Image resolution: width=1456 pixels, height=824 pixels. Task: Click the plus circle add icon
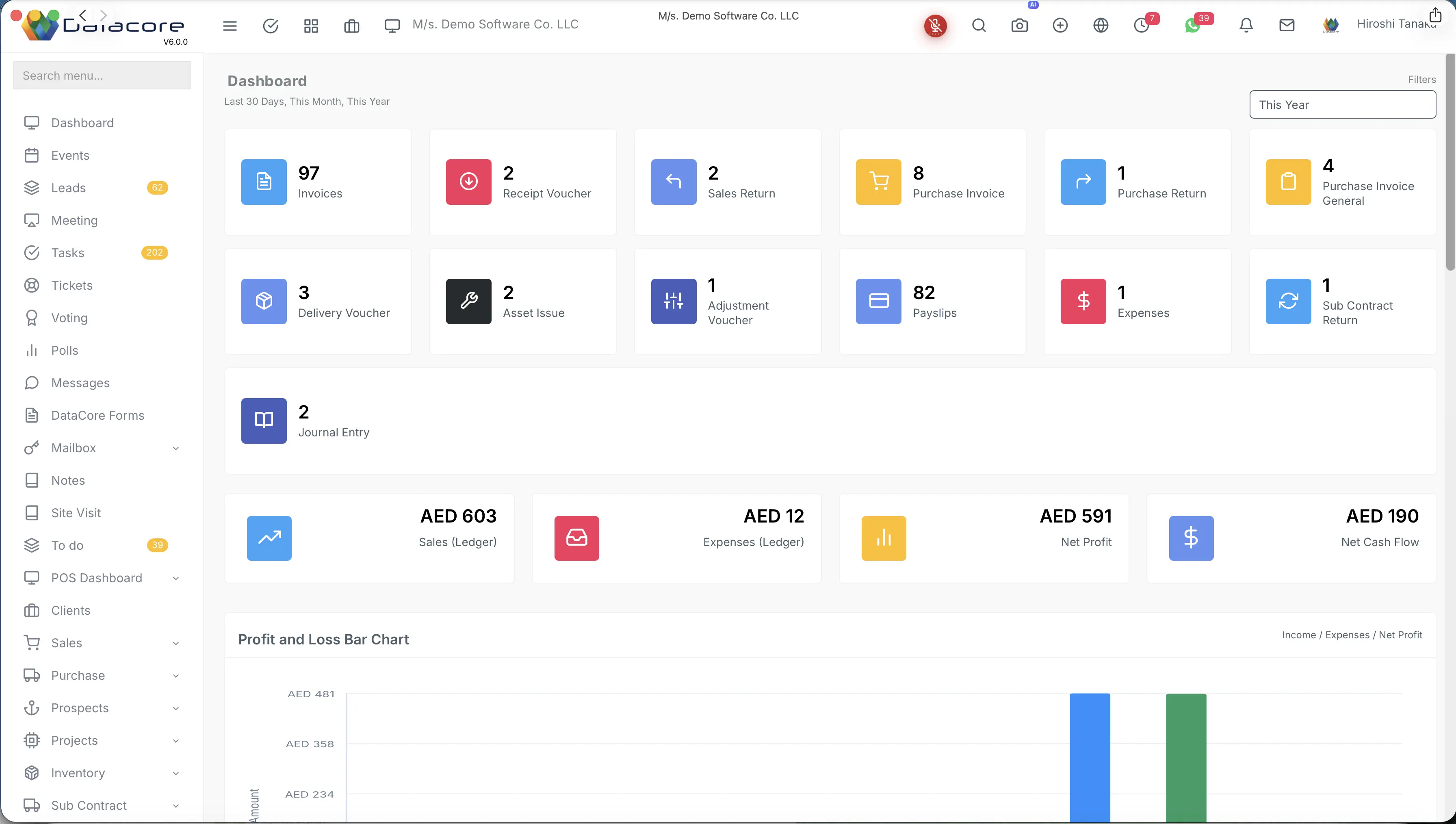pos(1061,26)
